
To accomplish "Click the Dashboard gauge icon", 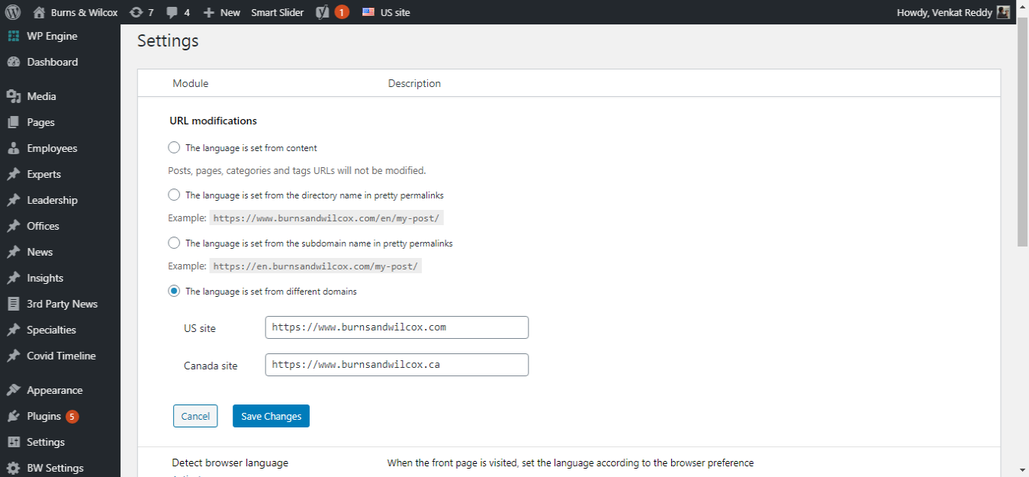I will [x=13, y=62].
